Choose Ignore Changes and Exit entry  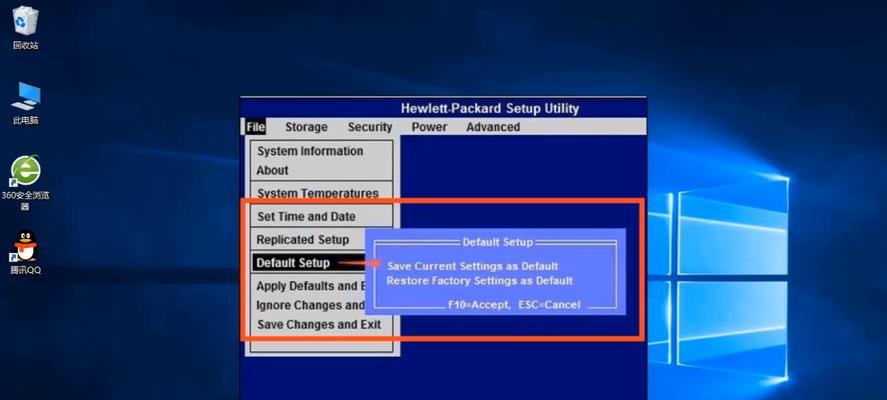click(310, 306)
